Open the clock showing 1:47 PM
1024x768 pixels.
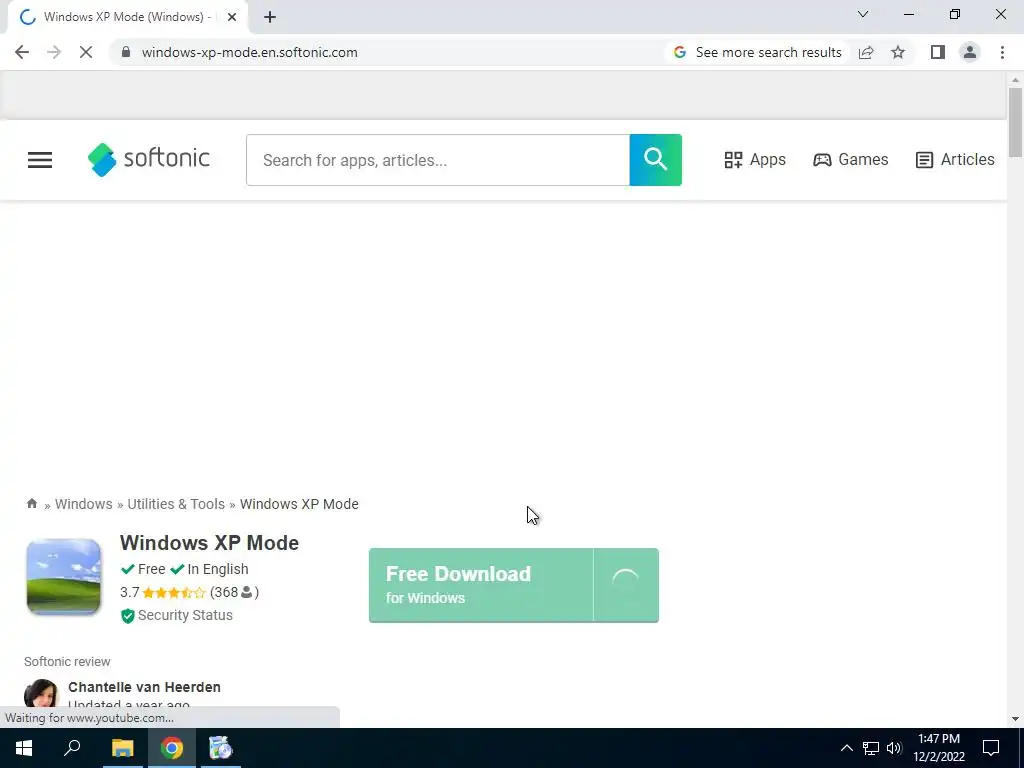point(939,748)
